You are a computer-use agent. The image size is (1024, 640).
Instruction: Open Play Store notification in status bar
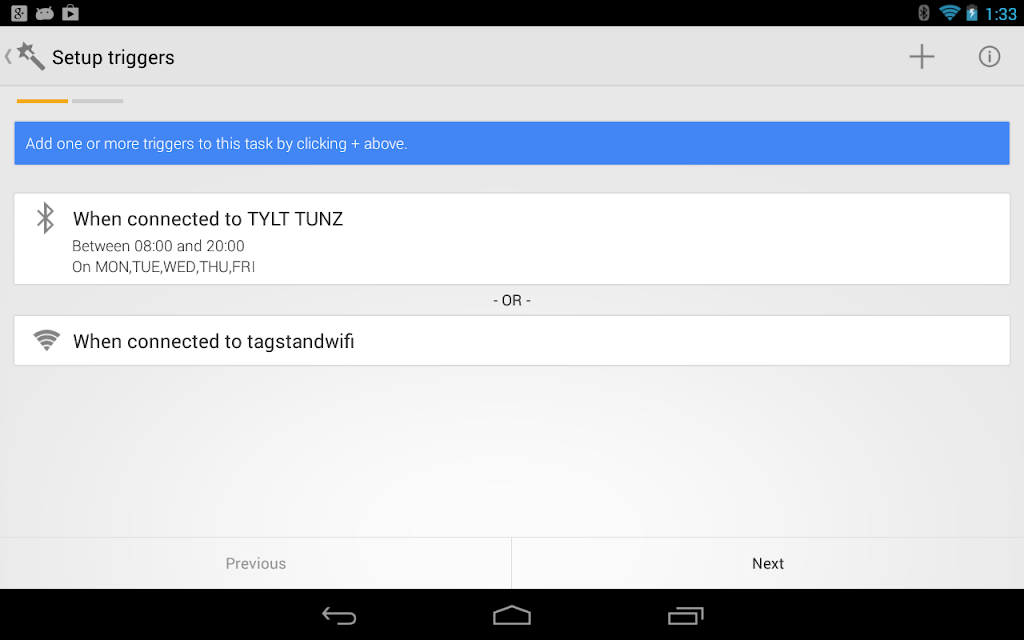[71, 12]
